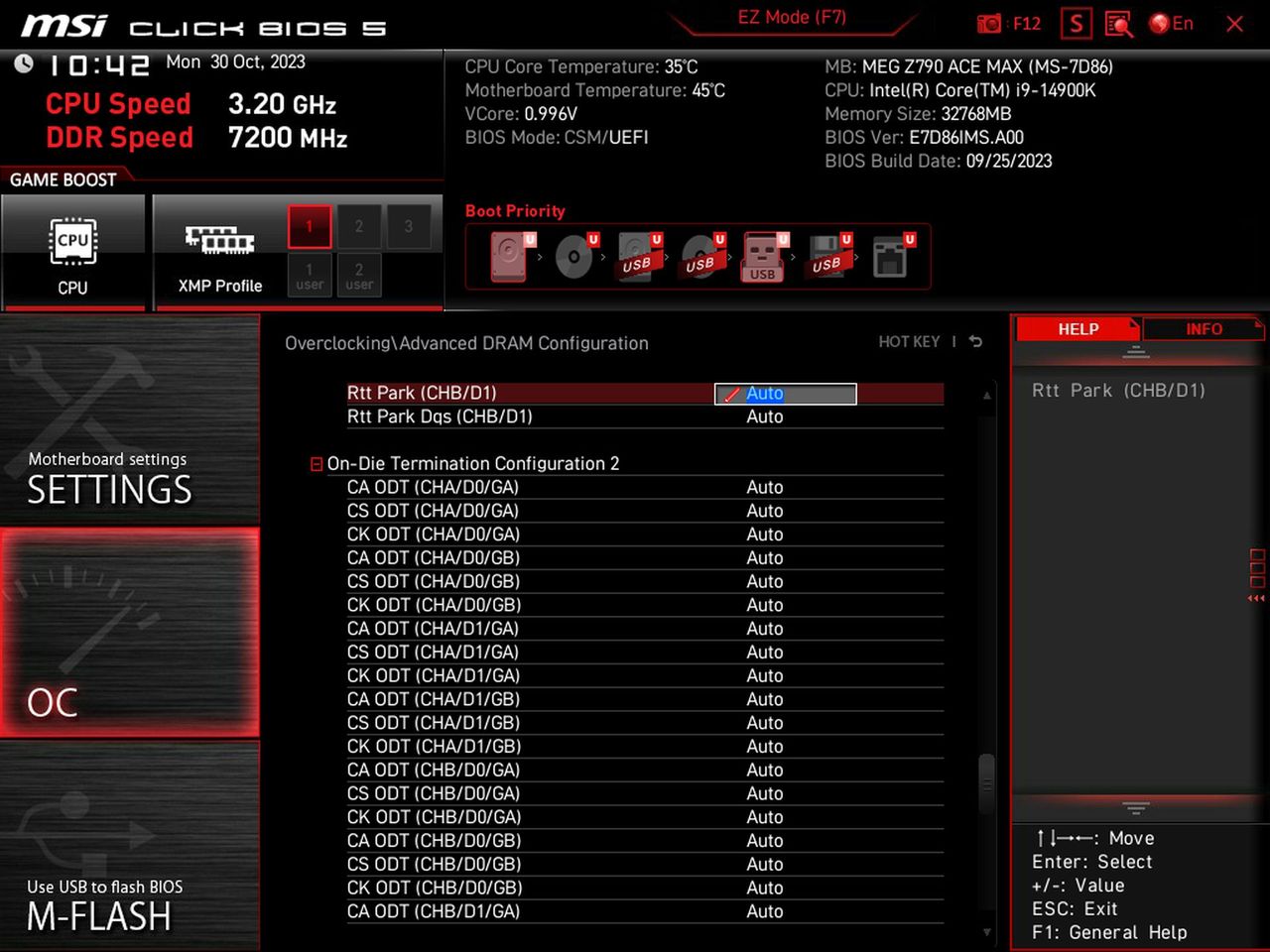
Task: Click the settings list scrollbar thumb
Action: pyautogui.click(x=987, y=783)
